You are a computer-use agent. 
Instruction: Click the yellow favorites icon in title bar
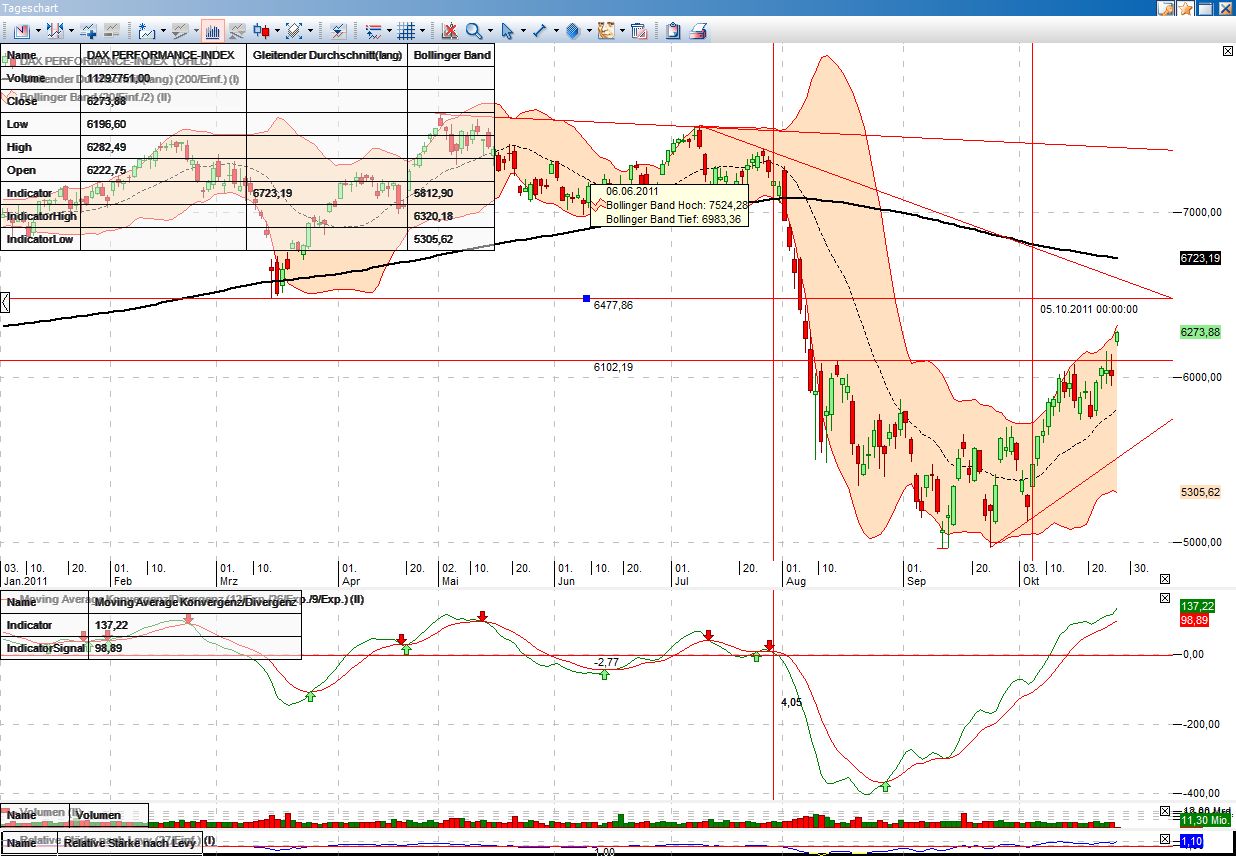tap(1185, 8)
